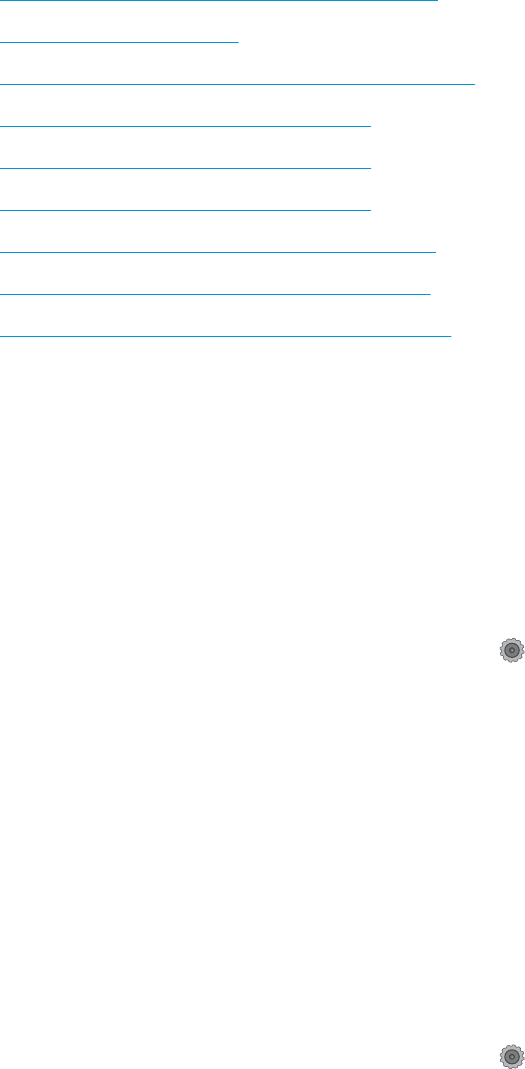Open the first of three equal-length links
This screenshot has height=1069, width=525.
(x=185, y=126)
